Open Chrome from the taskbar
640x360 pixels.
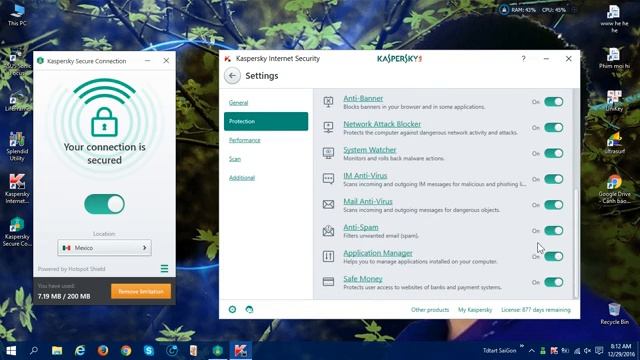(126, 351)
